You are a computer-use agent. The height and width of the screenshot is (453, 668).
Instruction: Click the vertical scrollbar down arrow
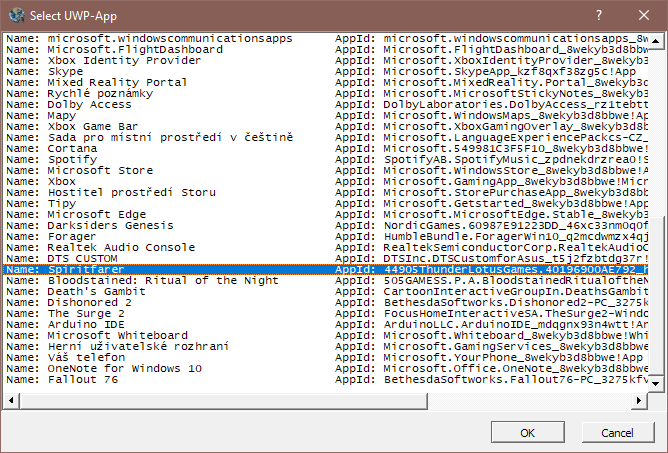[656, 384]
